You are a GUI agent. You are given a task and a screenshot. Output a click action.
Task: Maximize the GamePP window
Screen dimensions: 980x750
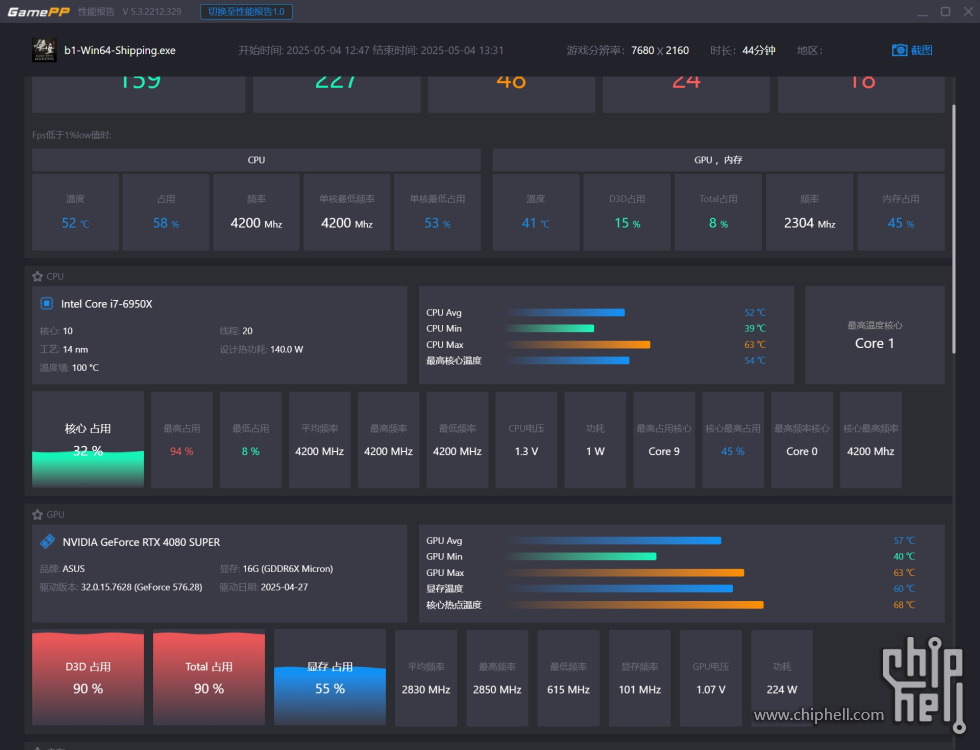coord(946,12)
